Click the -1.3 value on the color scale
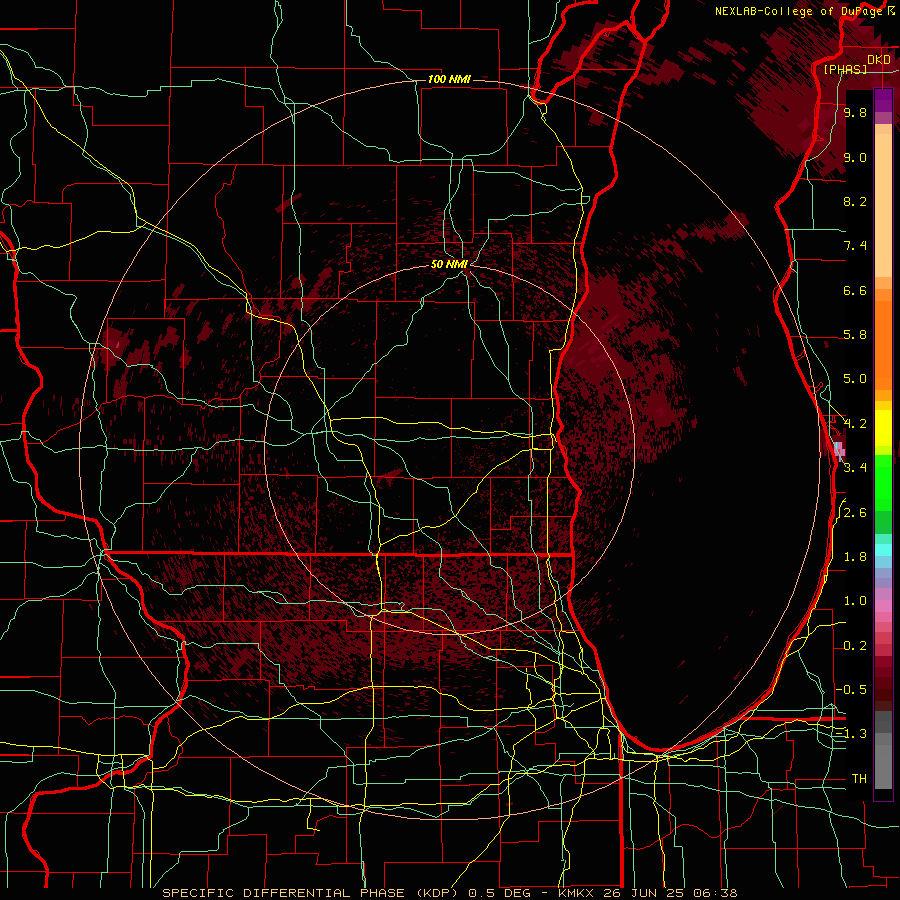Image resolution: width=900 pixels, height=900 pixels. point(852,734)
